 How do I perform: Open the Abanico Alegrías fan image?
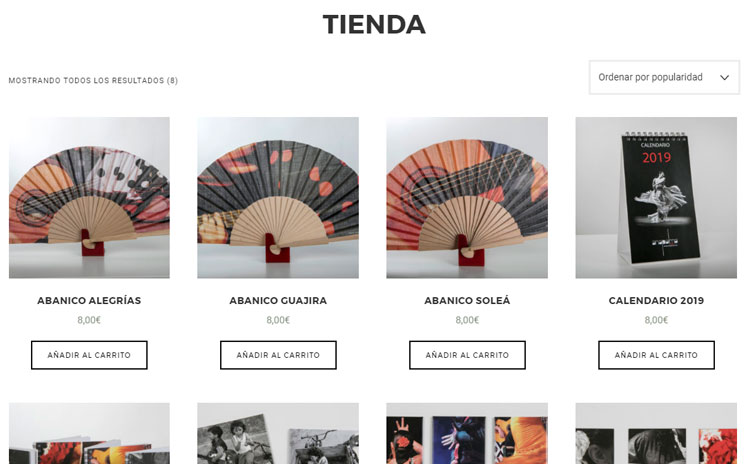click(89, 198)
